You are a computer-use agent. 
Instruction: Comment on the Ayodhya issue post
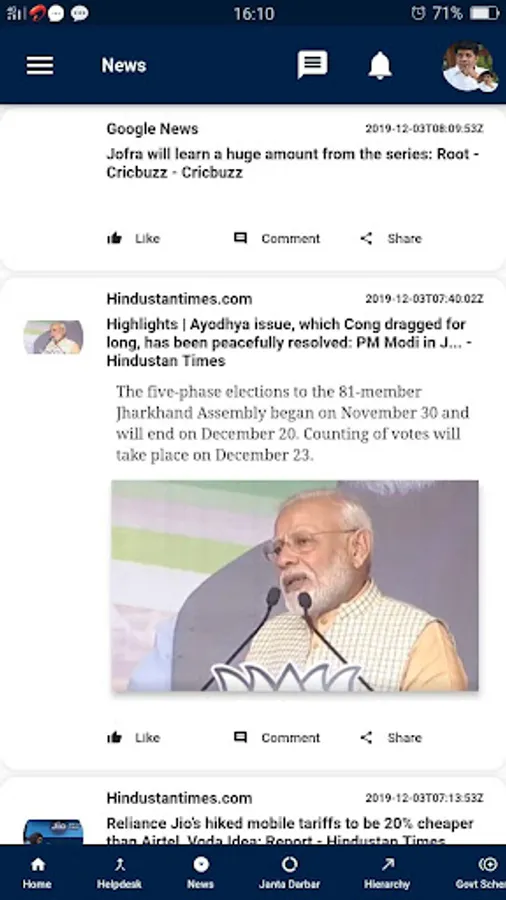[277, 738]
